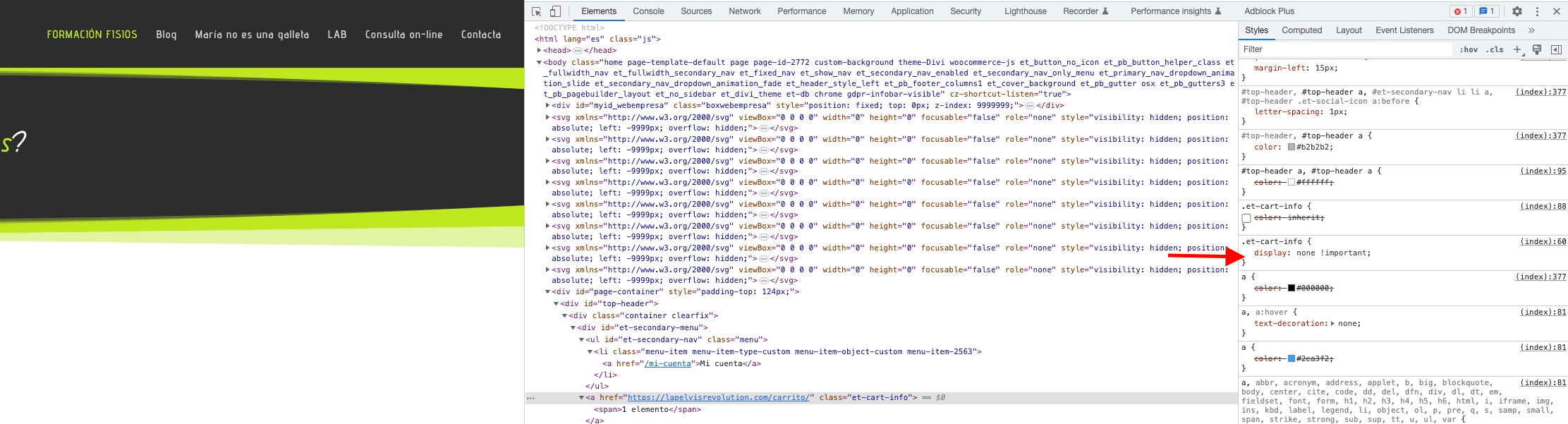
Task: Focus the Styles Filter input field
Action: point(1347,49)
